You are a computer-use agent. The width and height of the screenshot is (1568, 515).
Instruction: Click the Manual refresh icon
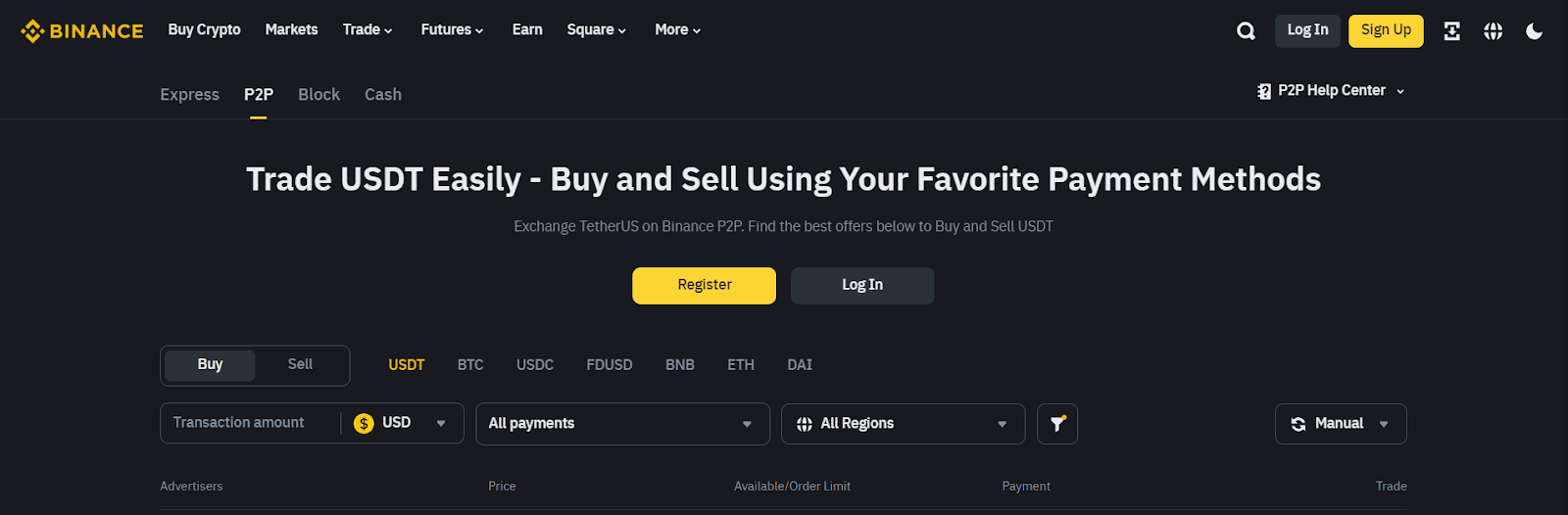(1298, 424)
